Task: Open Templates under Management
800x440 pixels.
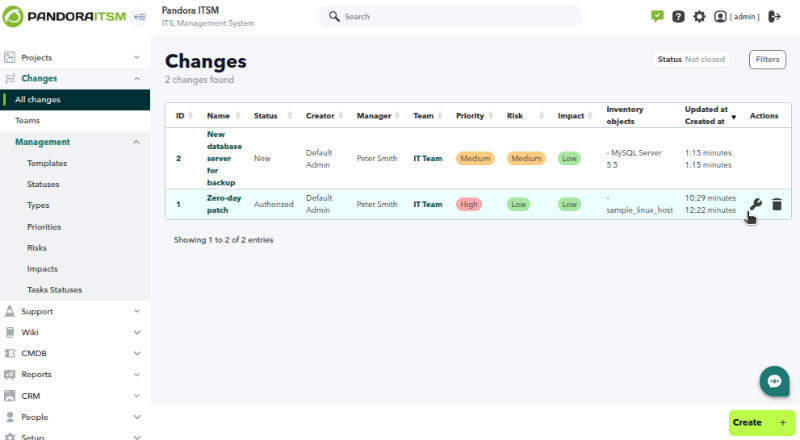Action: pyautogui.click(x=47, y=163)
